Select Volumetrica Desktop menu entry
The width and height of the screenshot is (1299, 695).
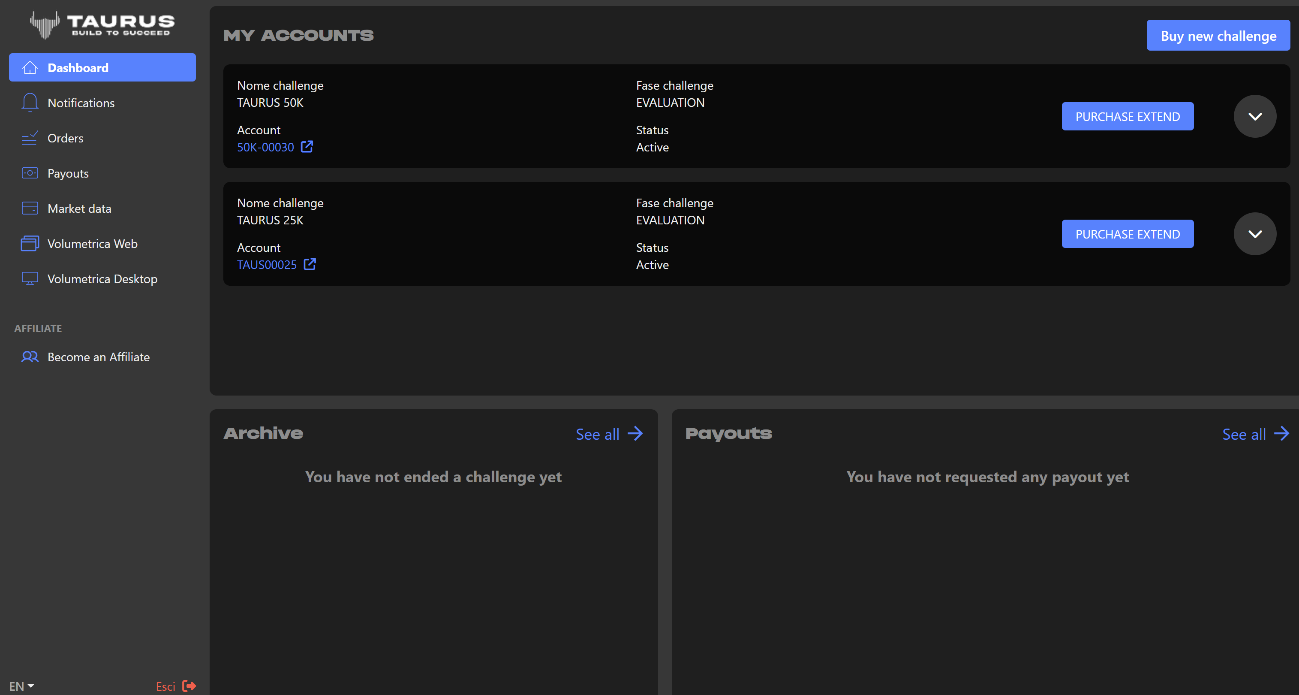click(102, 279)
